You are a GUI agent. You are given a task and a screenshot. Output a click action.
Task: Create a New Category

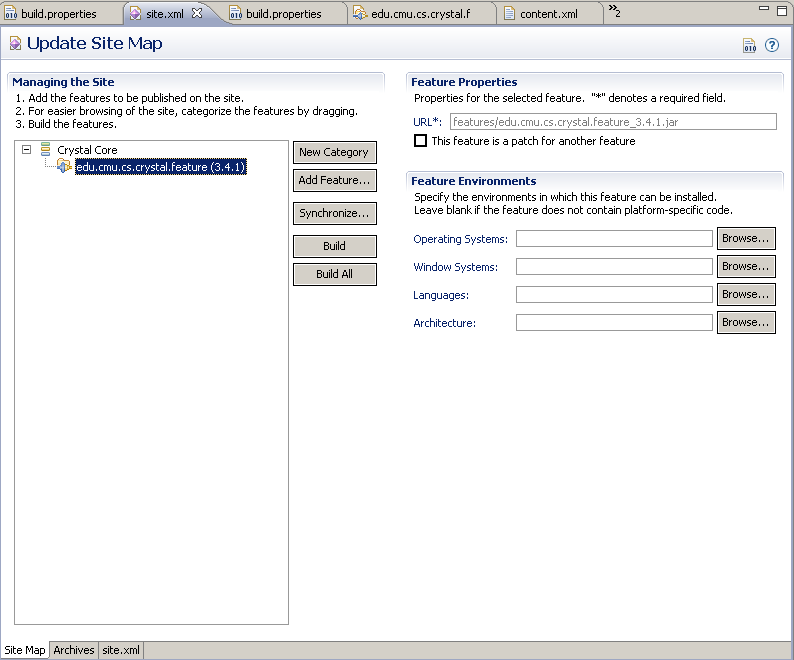tap(335, 152)
